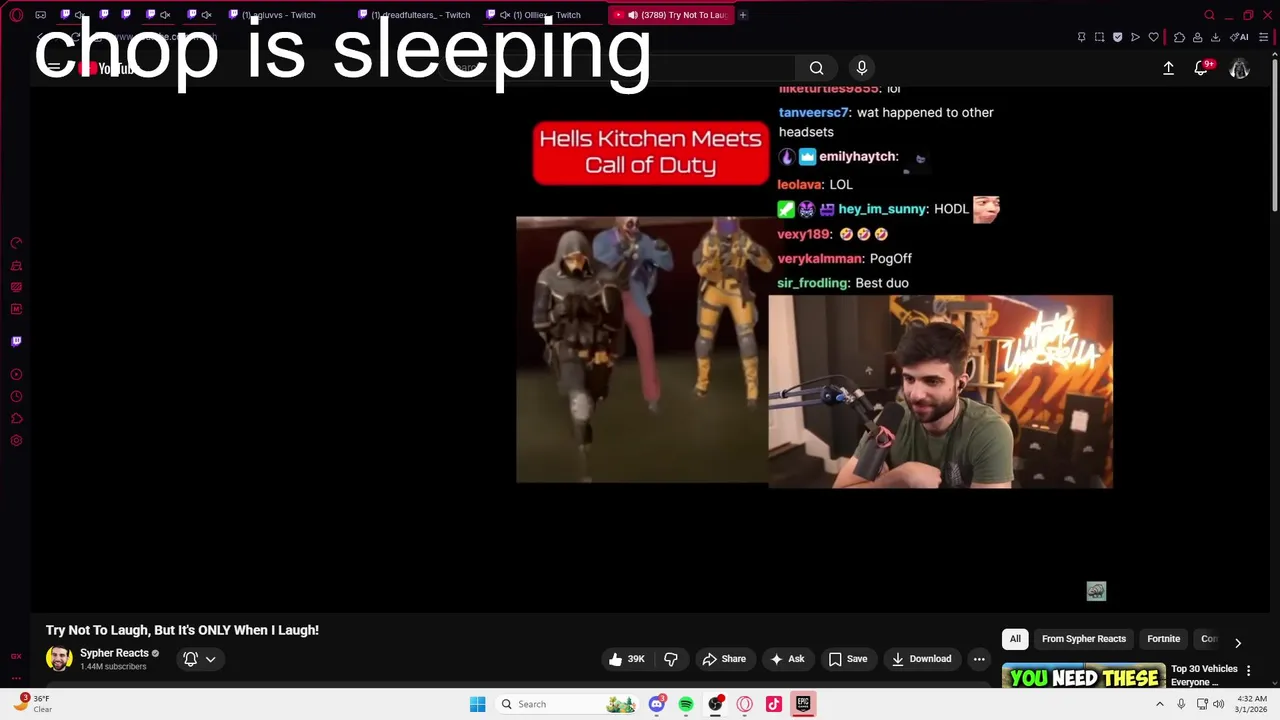Open History clock icon in sidebar
This screenshot has height=720, width=1280.
click(16, 397)
